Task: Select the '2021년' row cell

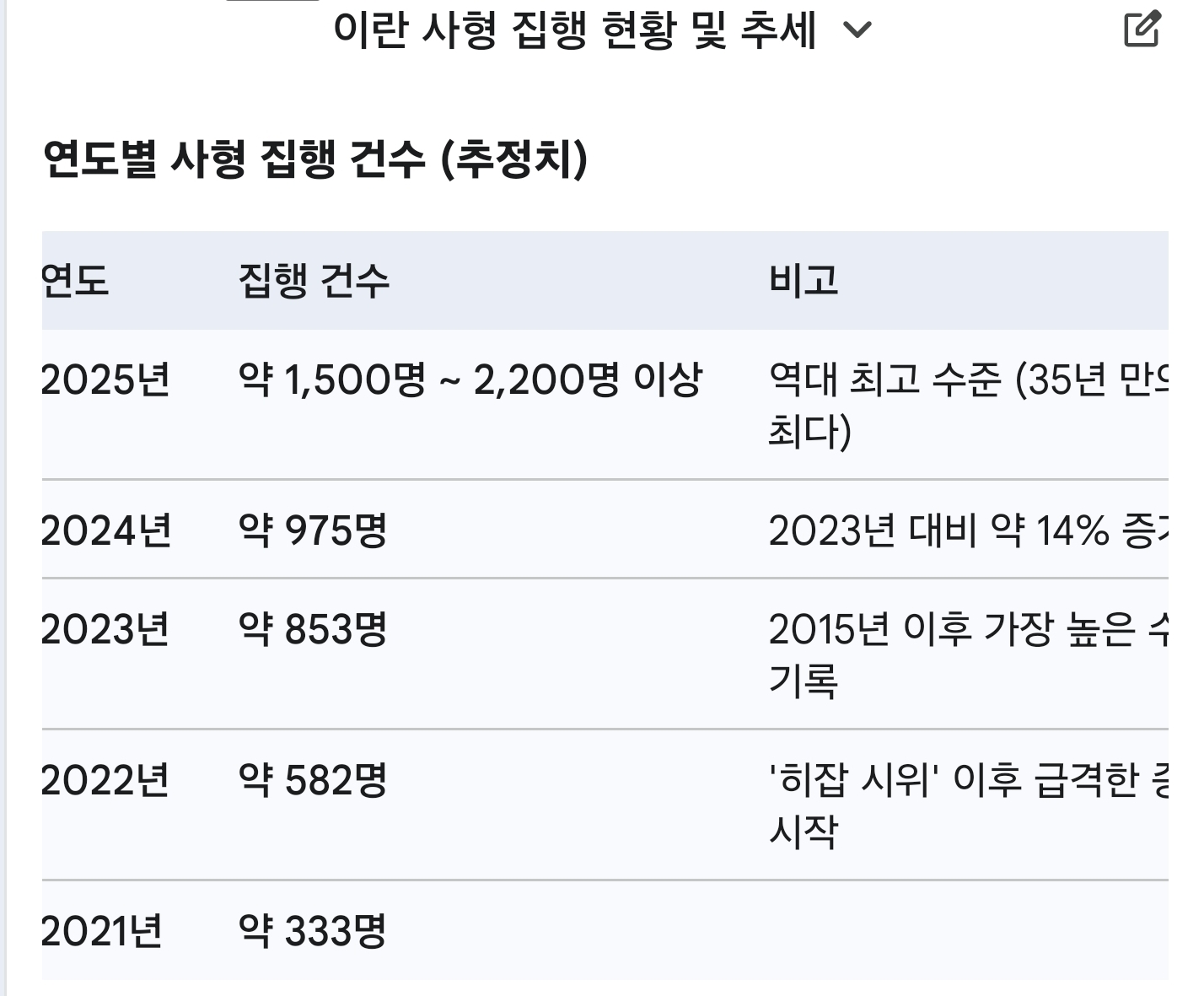Action: [102, 931]
